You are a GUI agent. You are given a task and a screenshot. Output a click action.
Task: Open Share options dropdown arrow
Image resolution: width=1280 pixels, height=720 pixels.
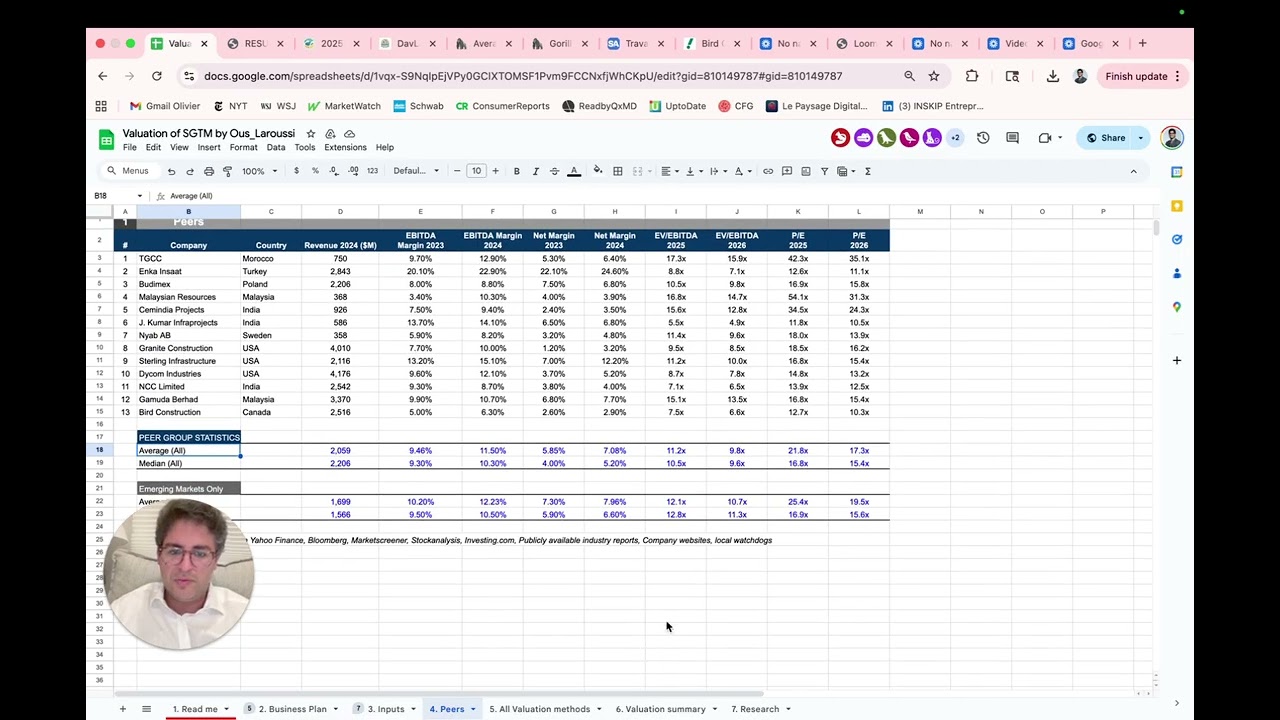(1141, 138)
